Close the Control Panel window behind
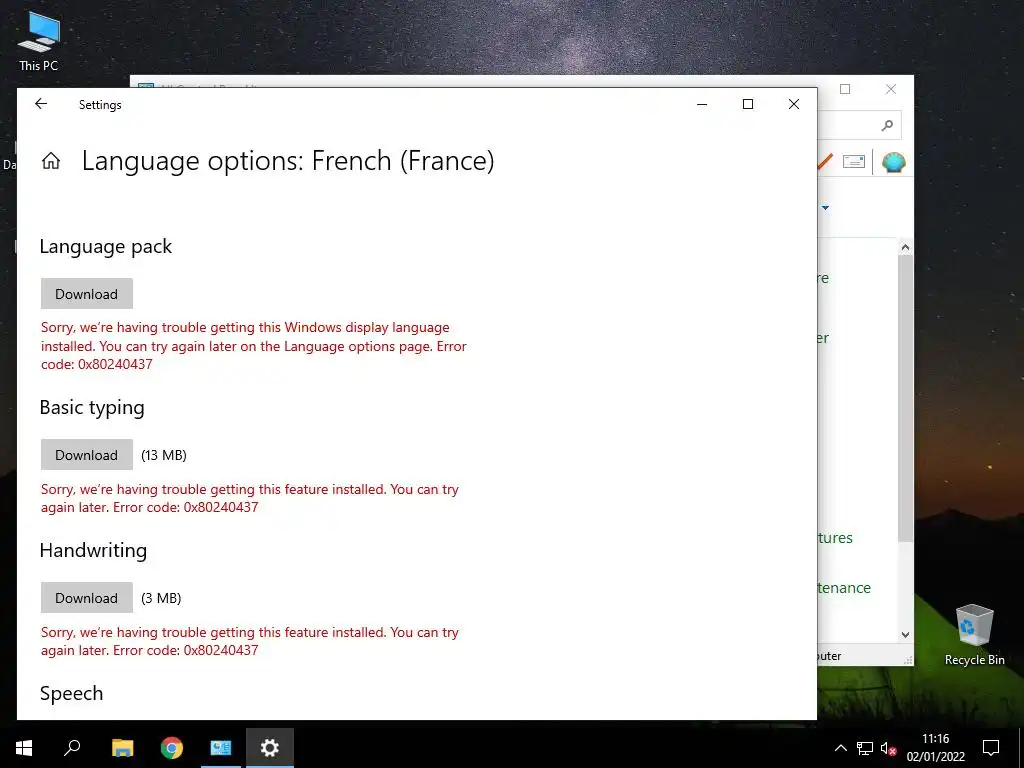1024x768 pixels. [891, 89]
